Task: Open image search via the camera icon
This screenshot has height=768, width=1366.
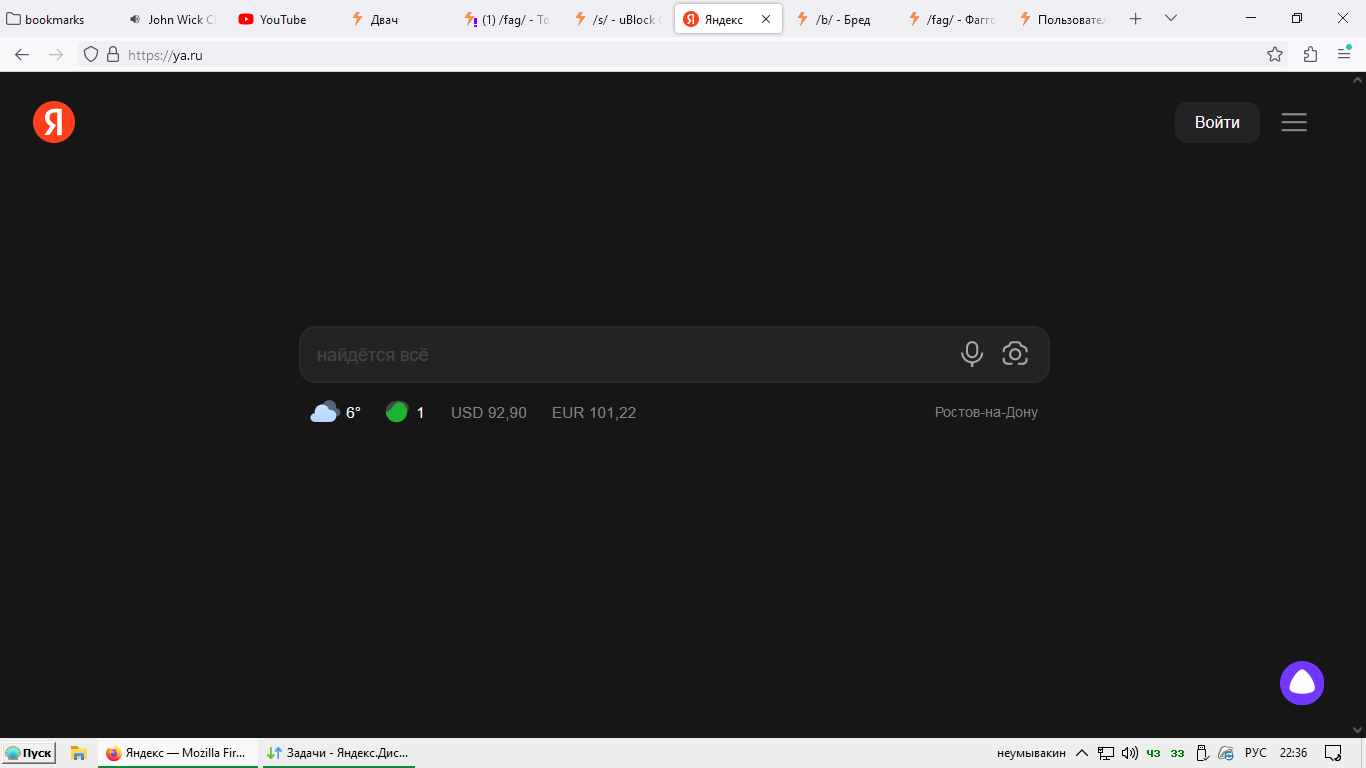Action: pyautogui.click(x=1016, y=353)
